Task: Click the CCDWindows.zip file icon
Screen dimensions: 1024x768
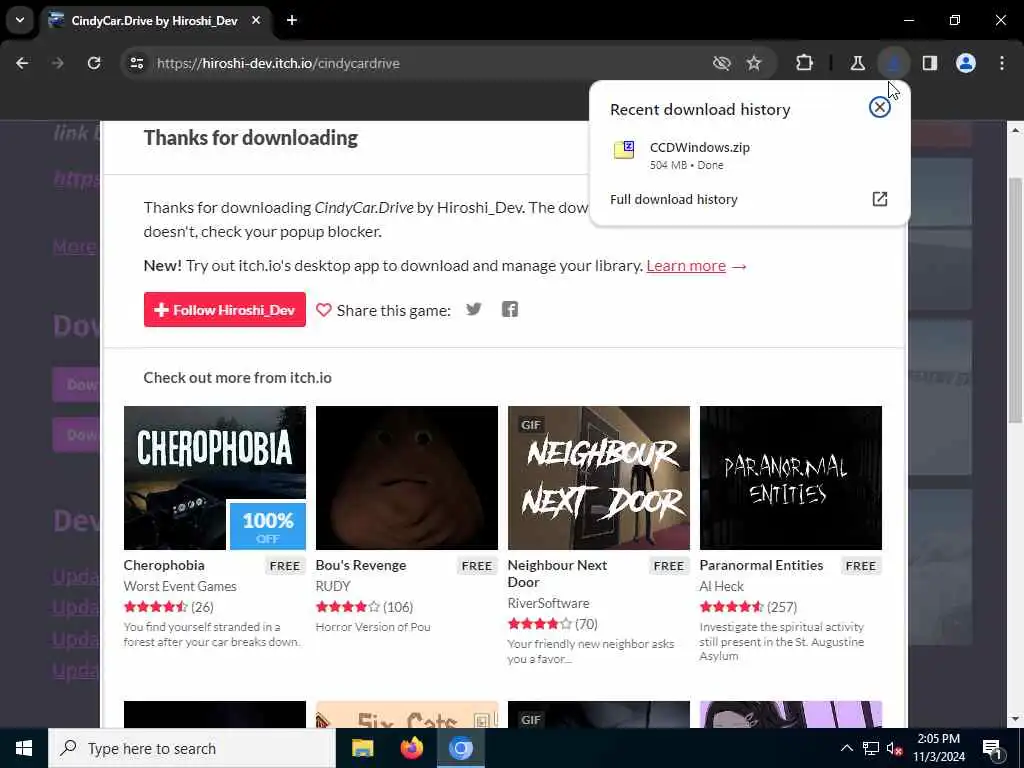Action: [624, 150]
